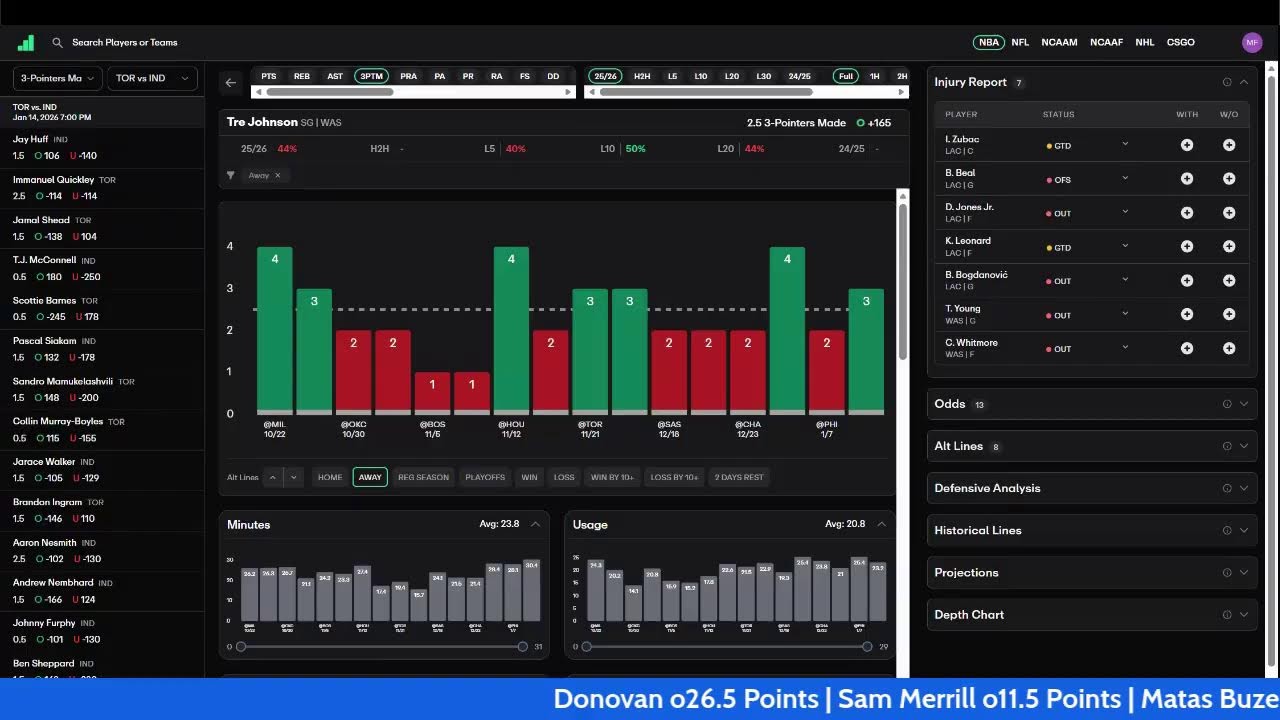Add T. Young to W/O filter
This screenshot has width=1280, height=720.
[1229, 314]
